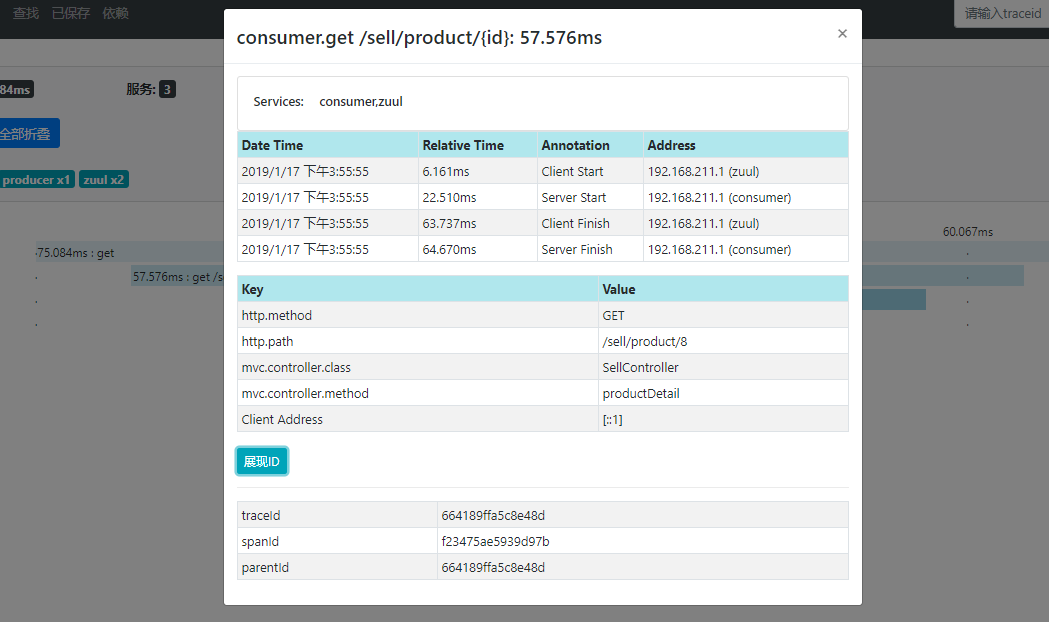Click the Client Start annotation row
Screen dimensions: 1049x622
point(542,172)
